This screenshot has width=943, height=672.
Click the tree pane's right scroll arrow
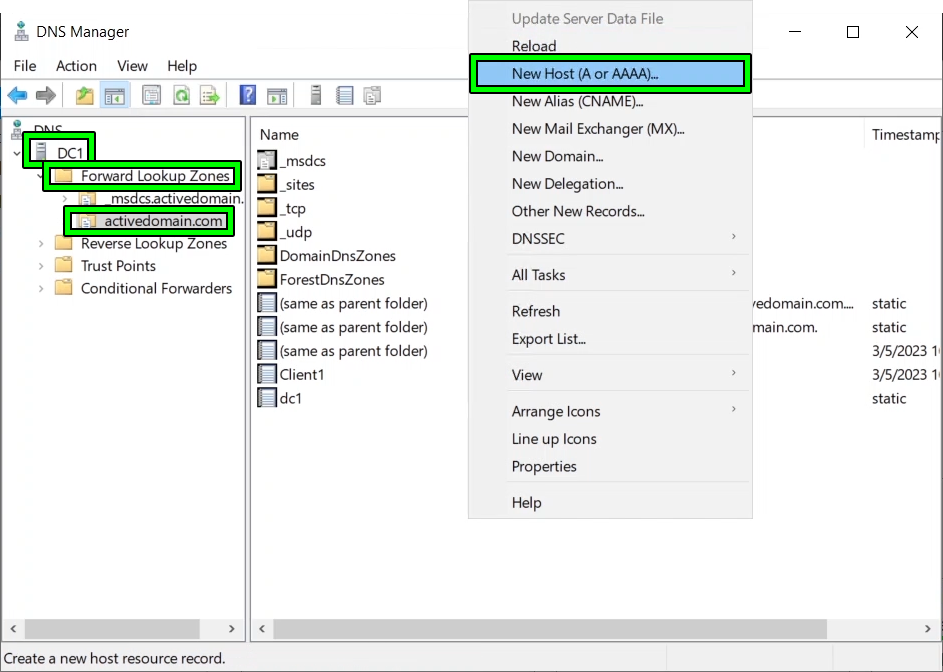[x=232, y=629]
